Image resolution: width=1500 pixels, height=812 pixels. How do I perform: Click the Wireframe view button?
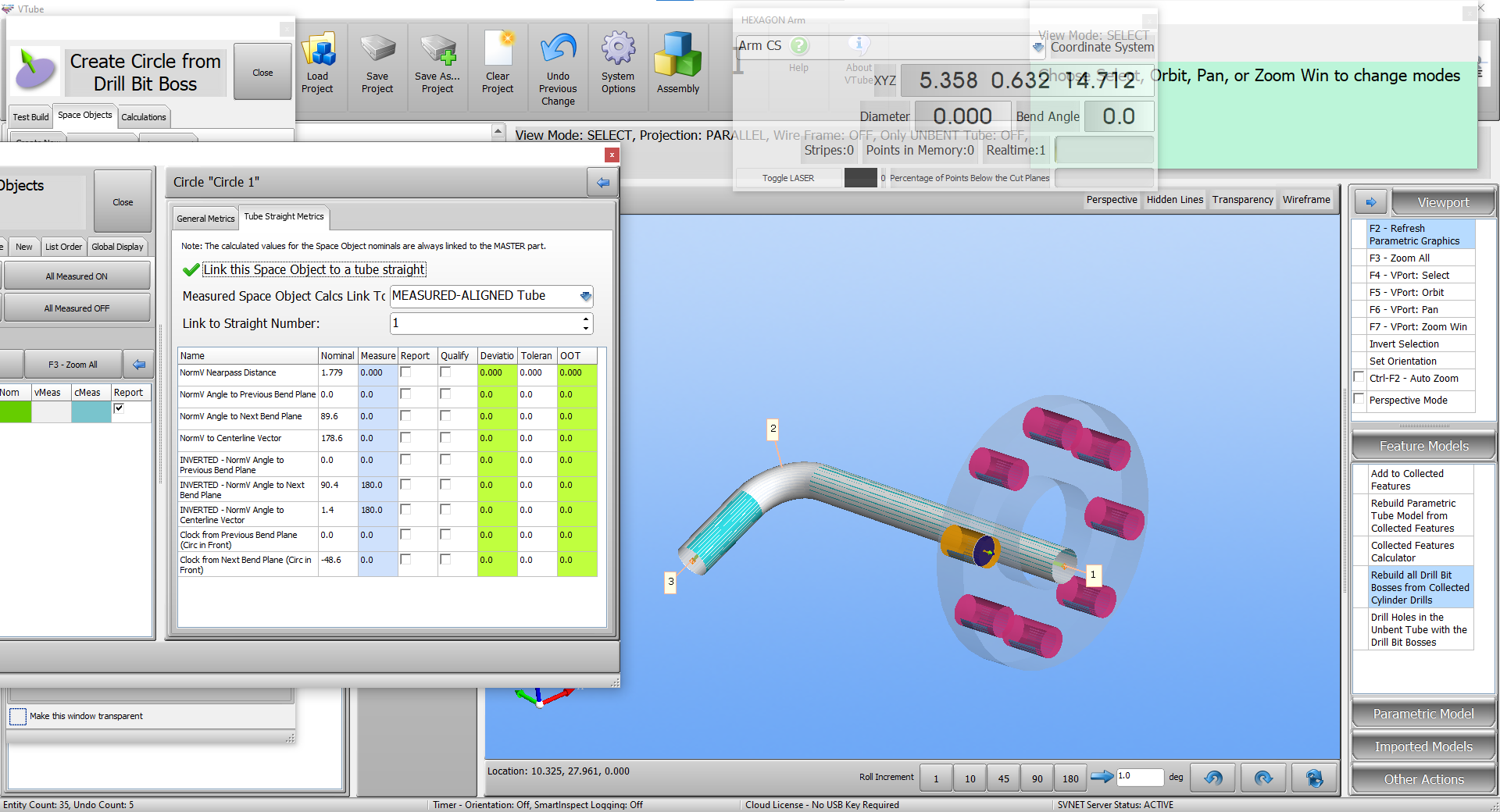(1306, 200)
